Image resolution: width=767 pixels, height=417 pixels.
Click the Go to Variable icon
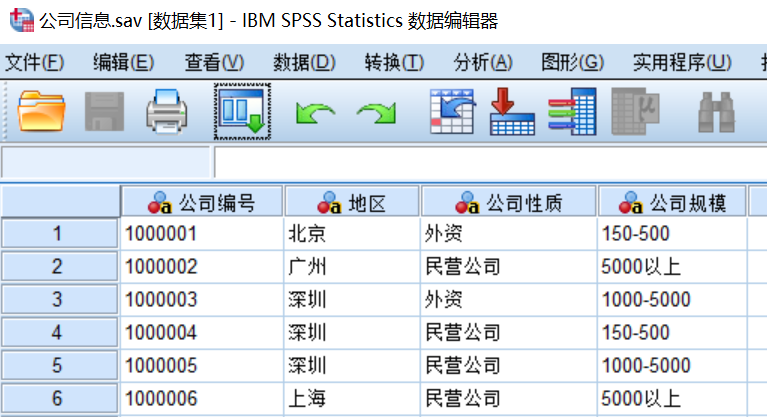click(x=512, y=112)
